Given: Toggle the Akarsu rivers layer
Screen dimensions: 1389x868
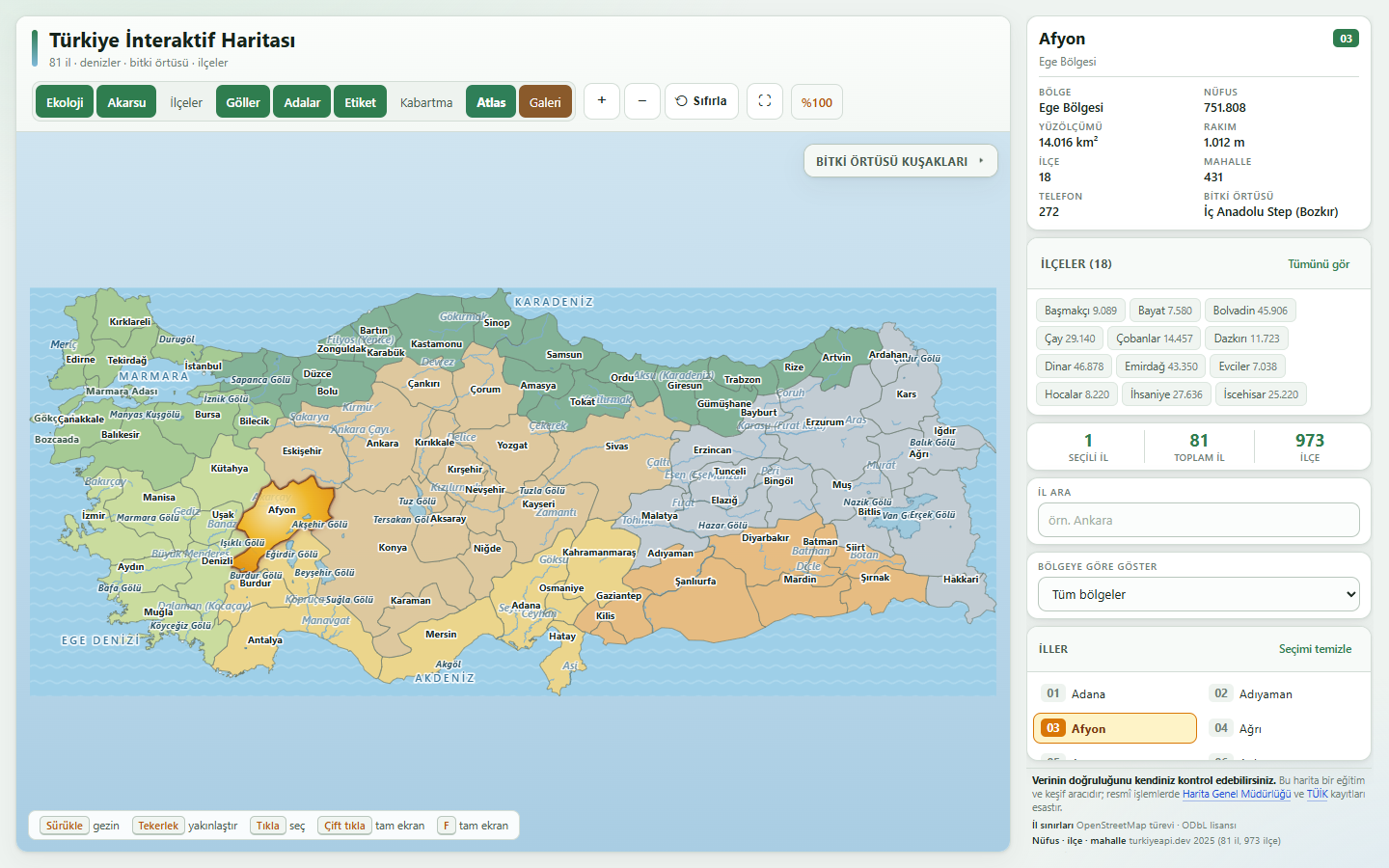Looking at the screenshot, I should pyautogui.click(x=126, y=102).
